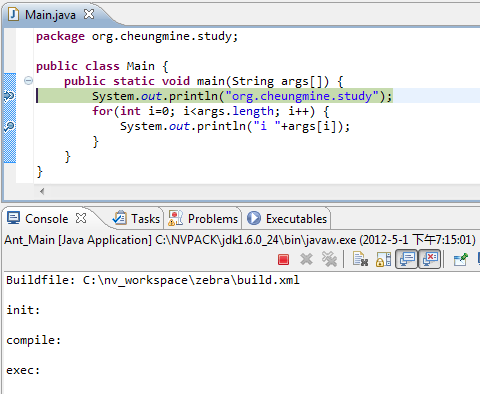Toggle Scroll Lock in the console
Screen dimensions: 480x394
[383, 259]
